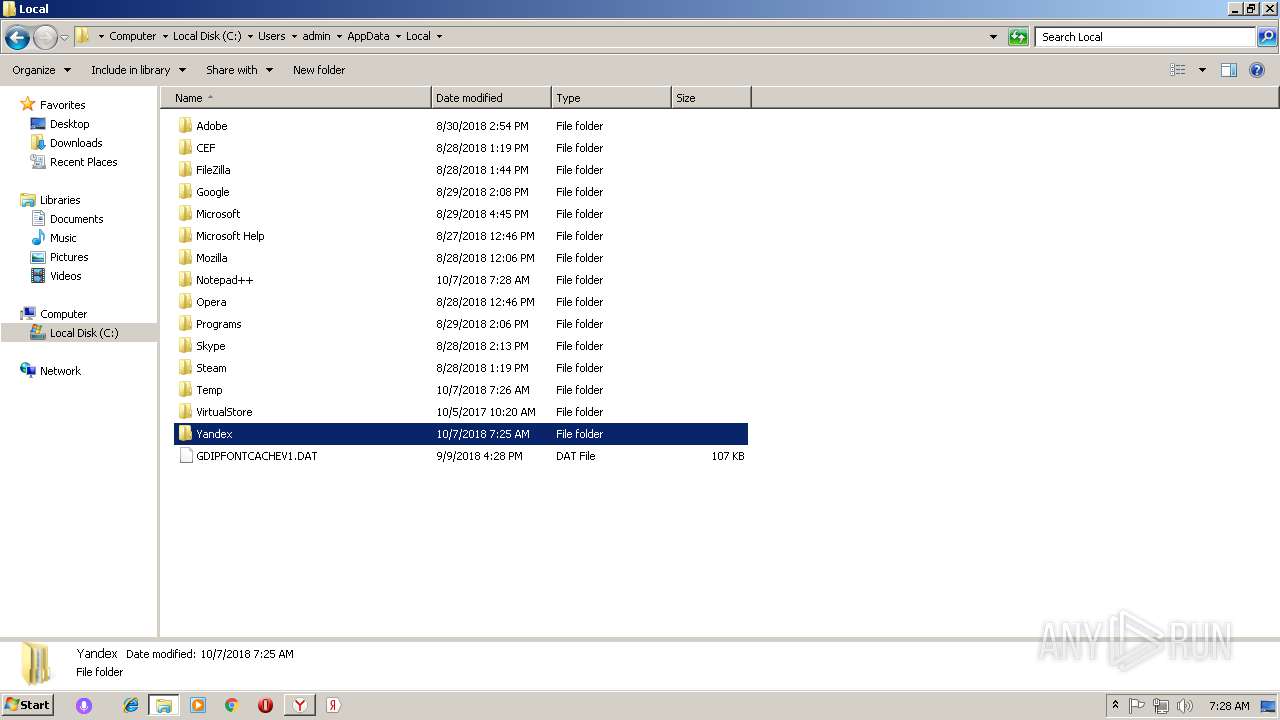Select the Steam folder icon
Viewport: 1280px width, 720px height.
185,368
